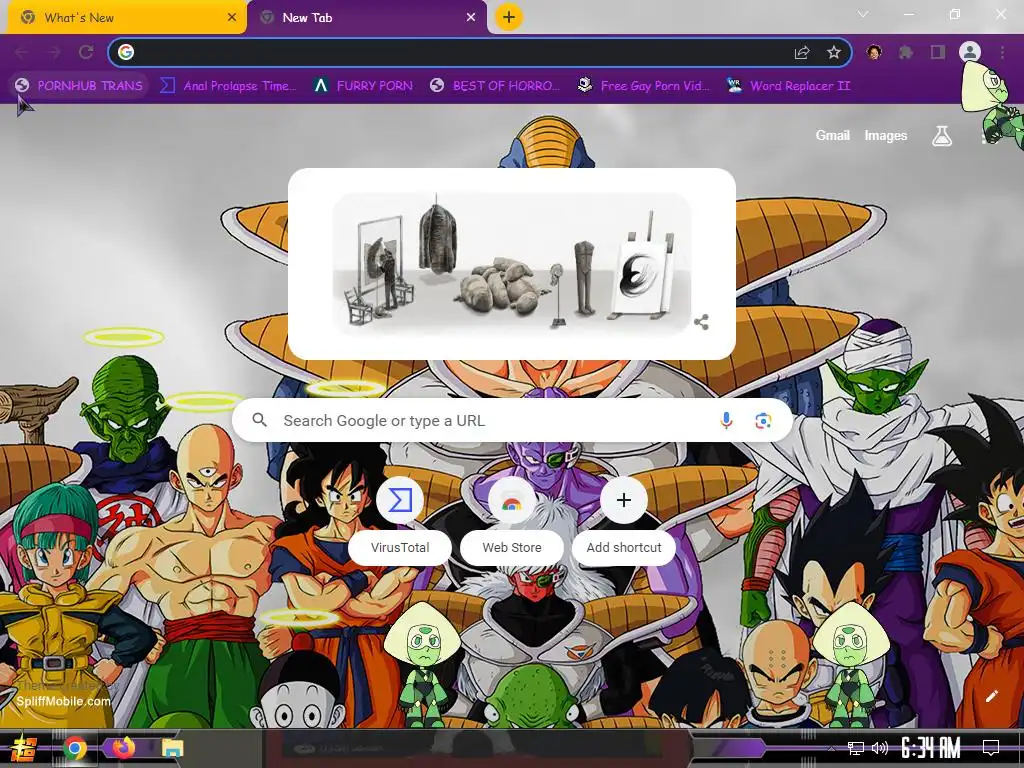Open File Explorer from the taskbar
The image size is (1024, 768).
(x=172, y=748)
